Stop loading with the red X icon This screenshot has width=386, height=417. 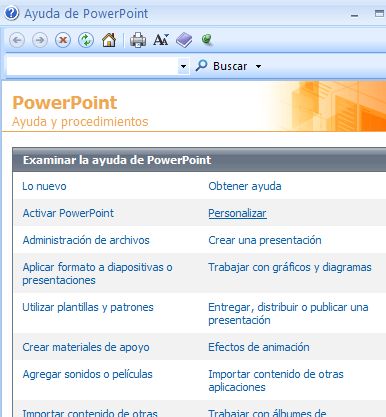tap(63, 40)
